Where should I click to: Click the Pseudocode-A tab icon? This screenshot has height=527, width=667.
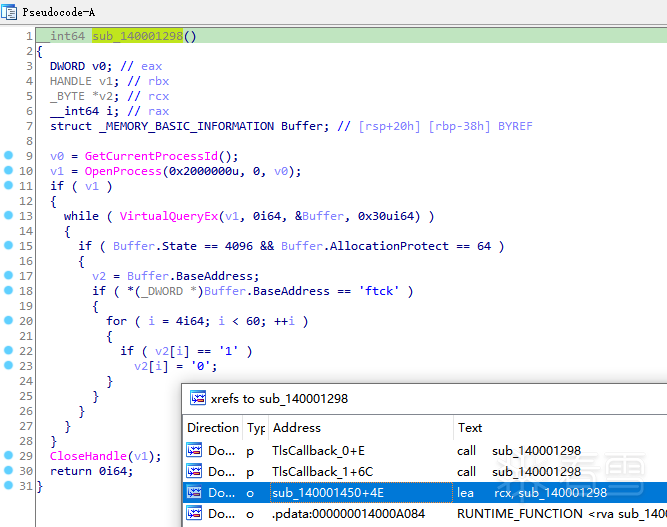[x=9, y=12]
